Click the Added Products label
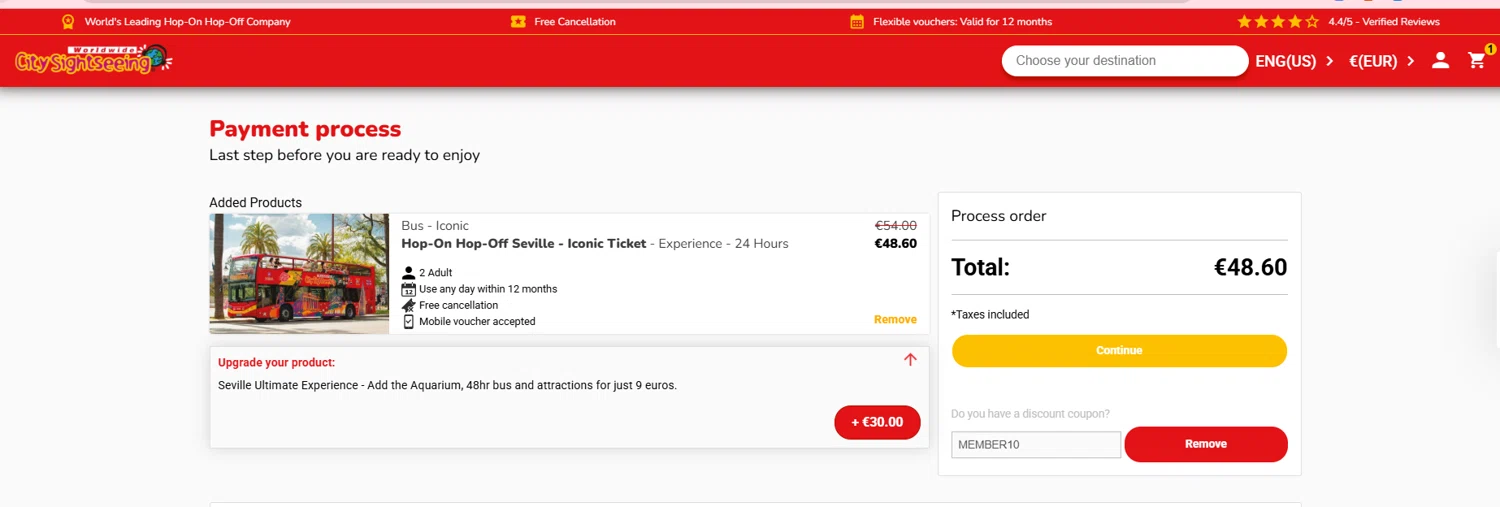Screen dimensions: 1500x507 pyautogui.click(x=255, y=202)
